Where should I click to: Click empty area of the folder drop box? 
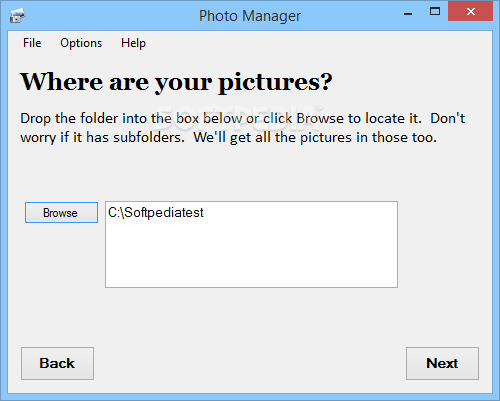(251, 257)
